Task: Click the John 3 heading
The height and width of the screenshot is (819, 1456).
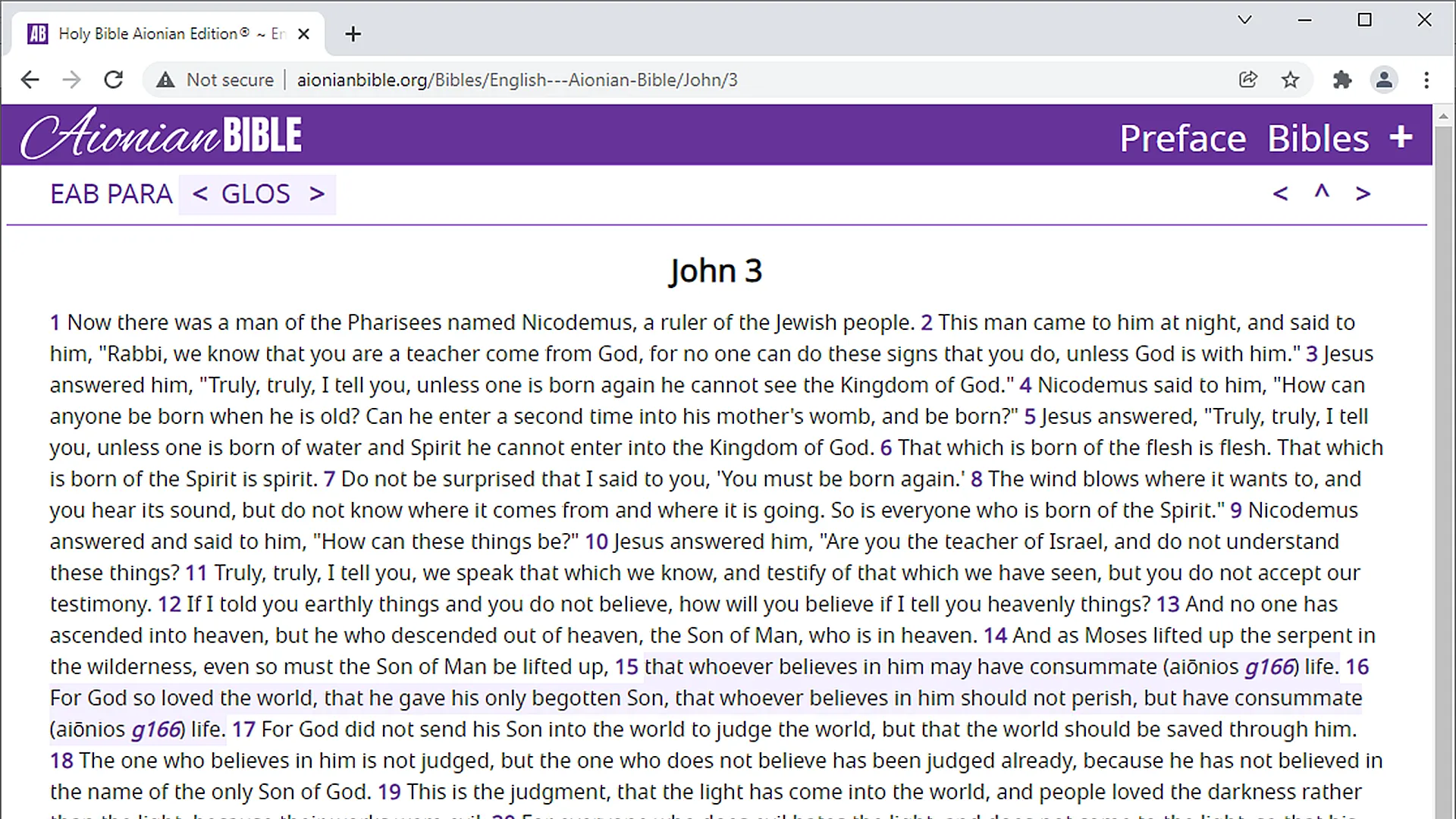Action: pos(715,271)
